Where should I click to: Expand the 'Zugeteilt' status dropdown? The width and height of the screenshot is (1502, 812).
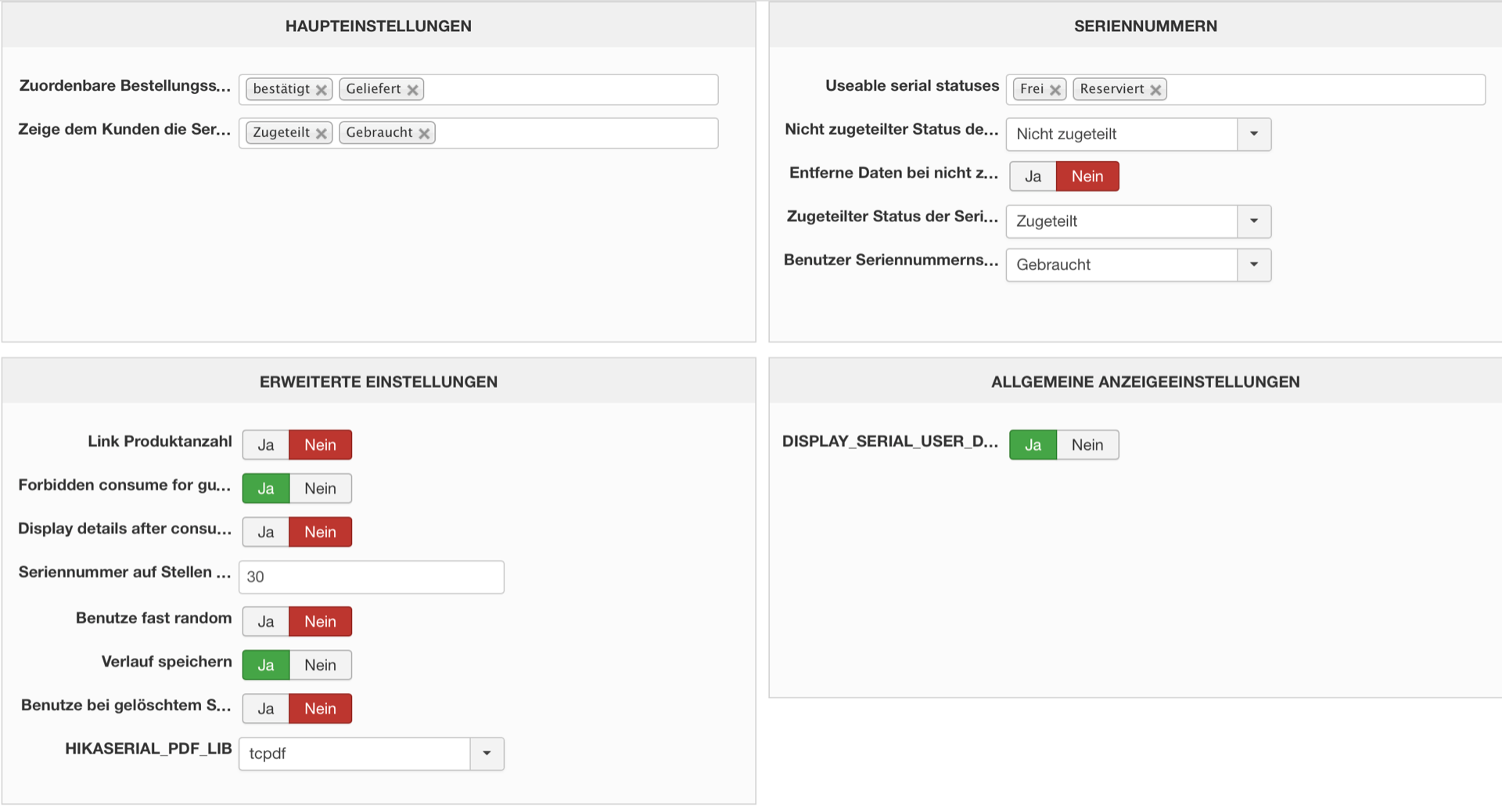pyautogui.click(x=1254, y=221)
